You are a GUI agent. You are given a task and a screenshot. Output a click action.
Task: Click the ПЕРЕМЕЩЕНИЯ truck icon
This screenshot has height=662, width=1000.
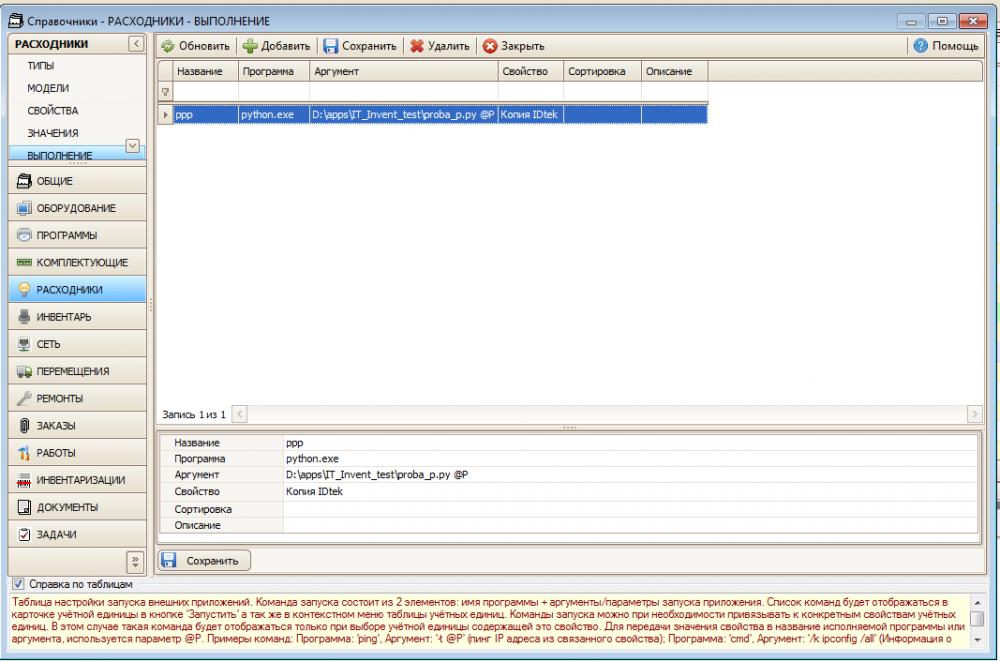[24, 371]
